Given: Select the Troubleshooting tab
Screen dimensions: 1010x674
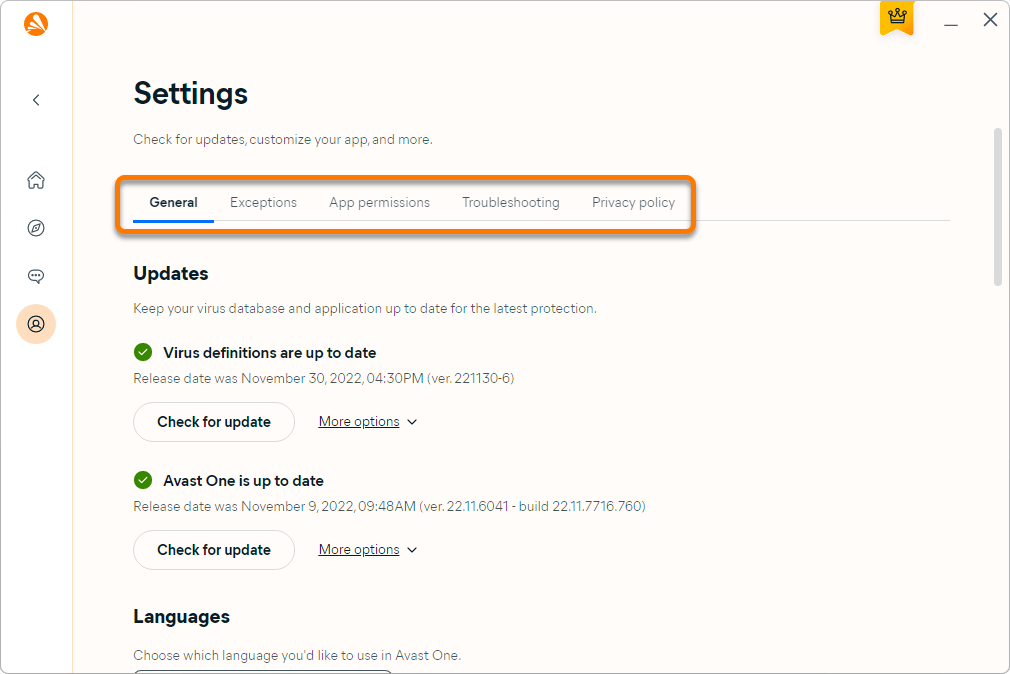Looking at the screenshot, I should (x=510, y=202).
